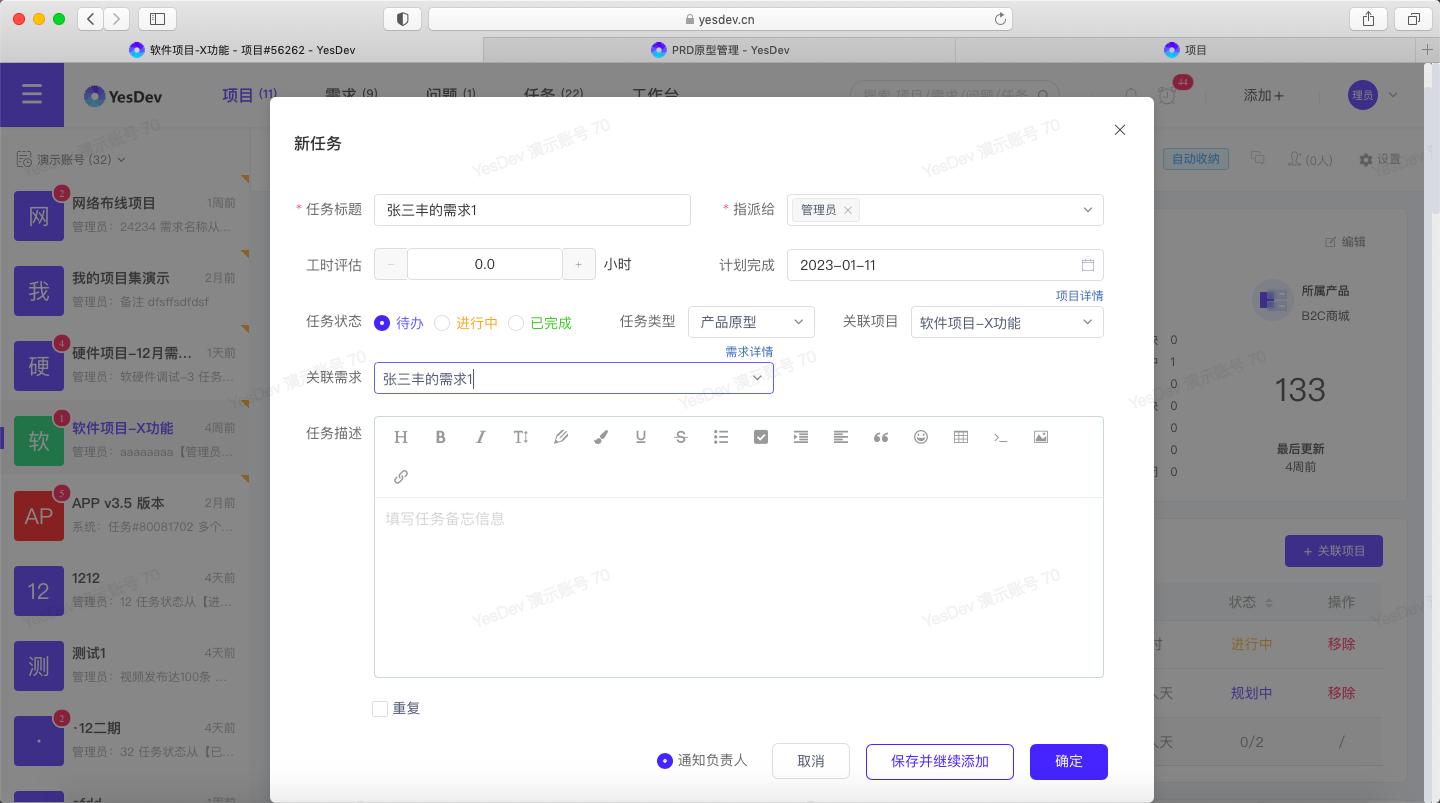1440x803 pixels.
Task: Select the 已完成 task status radio button
Action: pos(516,323)
